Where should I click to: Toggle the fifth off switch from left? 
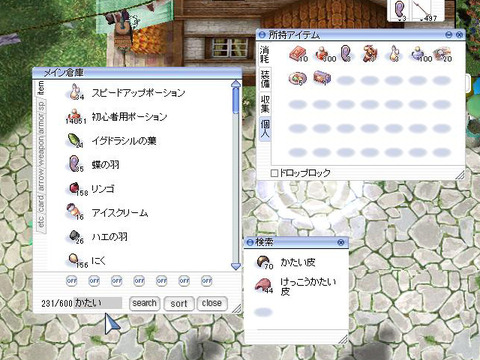coord(162,281)
